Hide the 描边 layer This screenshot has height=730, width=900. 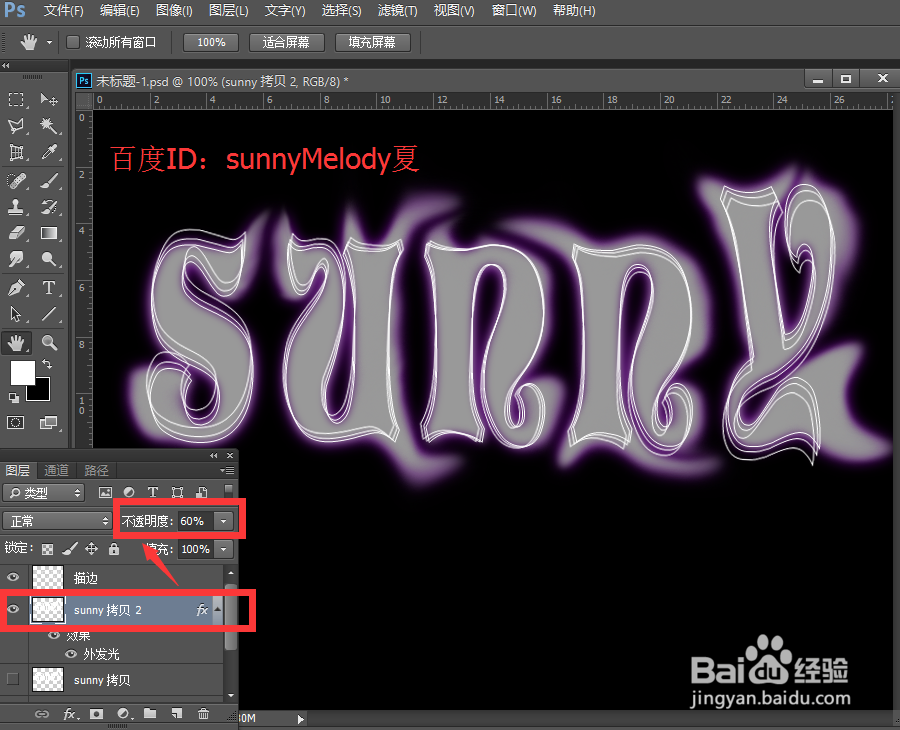13,577
